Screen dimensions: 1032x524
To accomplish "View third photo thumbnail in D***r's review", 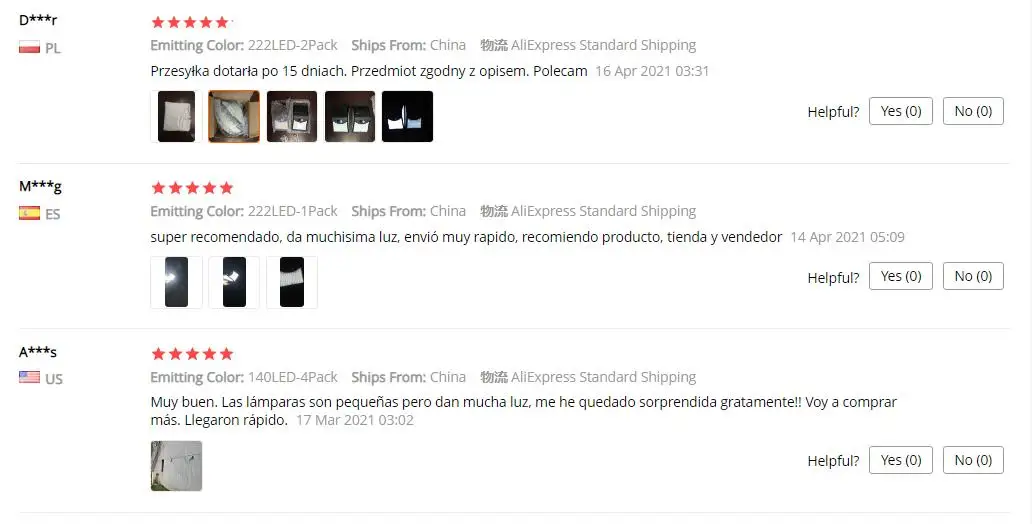I will [292, 117].
